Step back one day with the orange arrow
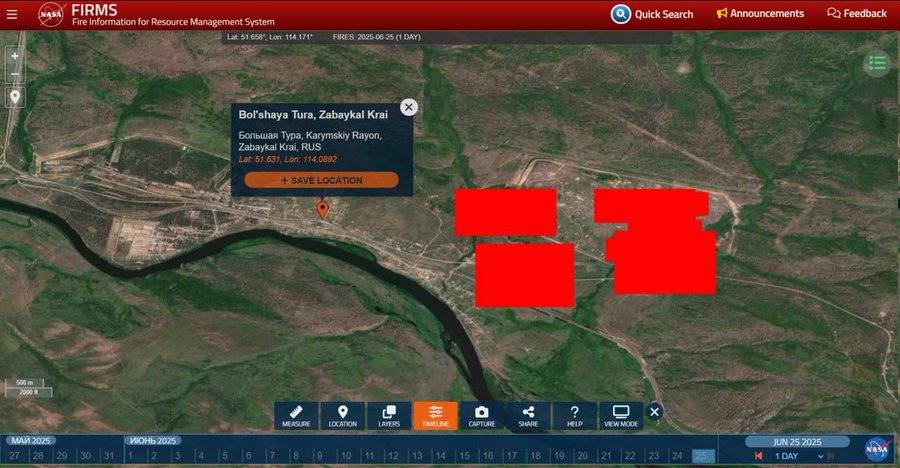 coord(759,456)
